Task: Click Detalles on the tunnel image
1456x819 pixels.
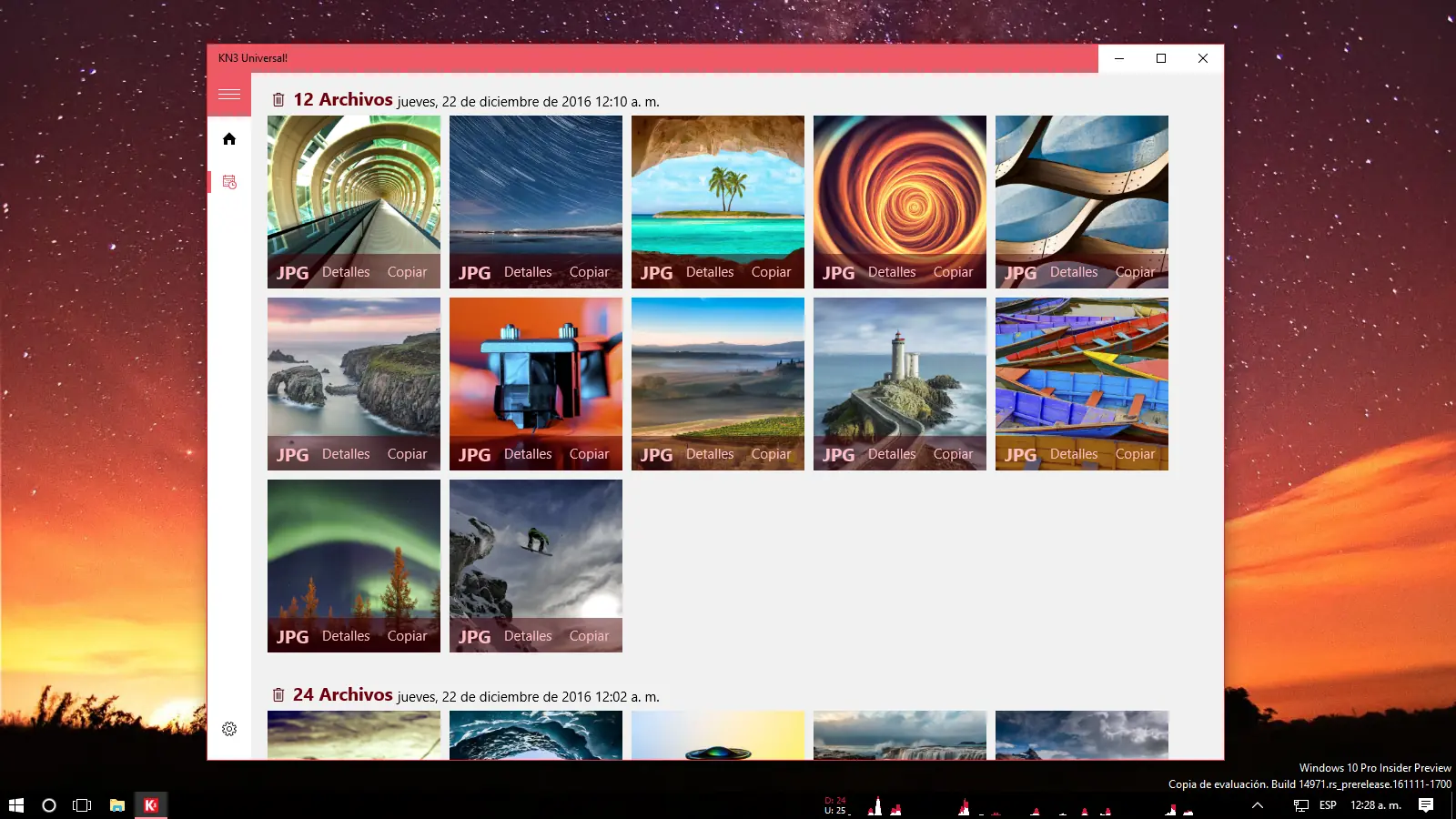Action: (346, 272)
